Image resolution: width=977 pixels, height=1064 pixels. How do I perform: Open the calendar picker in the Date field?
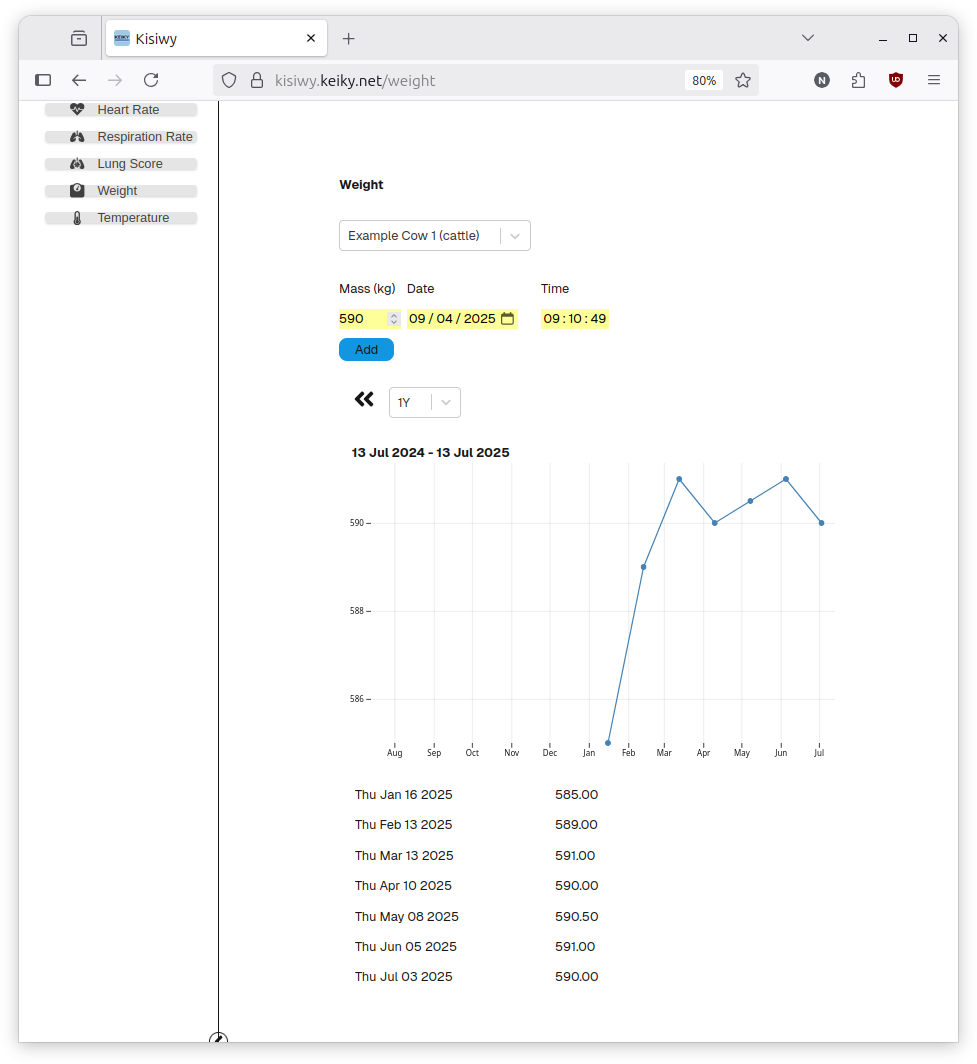point(507,318)
